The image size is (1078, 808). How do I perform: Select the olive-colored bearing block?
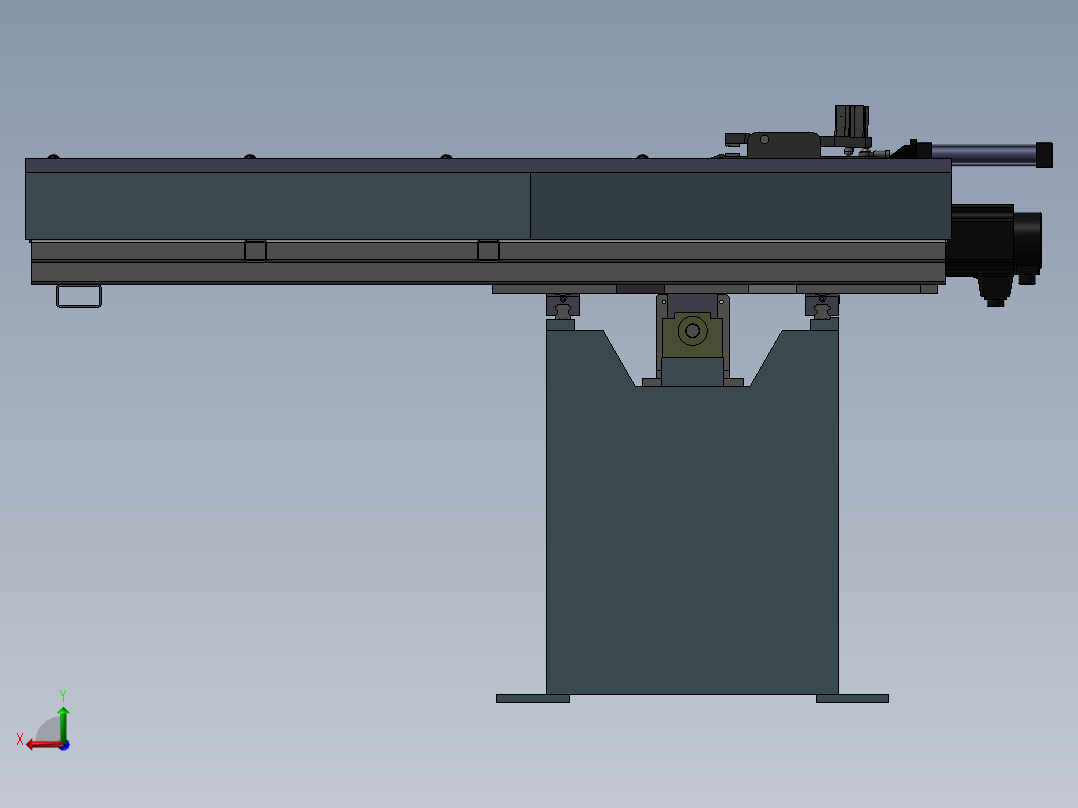click(x=692, y=335)
